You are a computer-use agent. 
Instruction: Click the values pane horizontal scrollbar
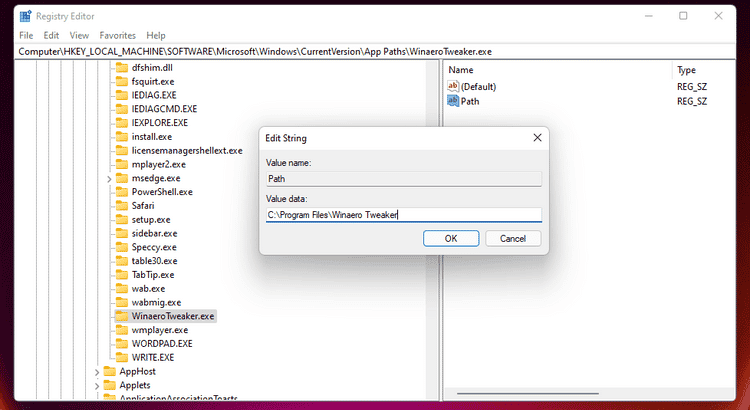(528, 394)
